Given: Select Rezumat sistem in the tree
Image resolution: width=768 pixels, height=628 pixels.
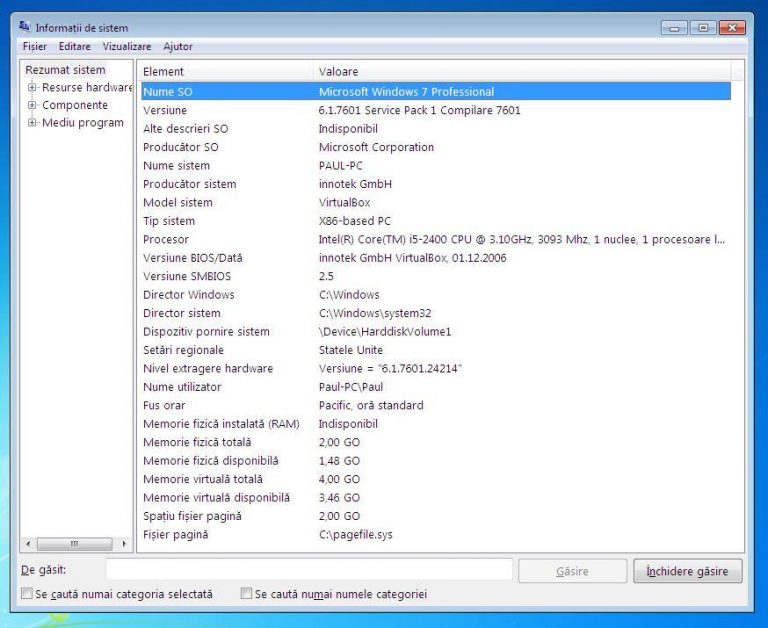Looking at the screenshot, I should 65,70.
